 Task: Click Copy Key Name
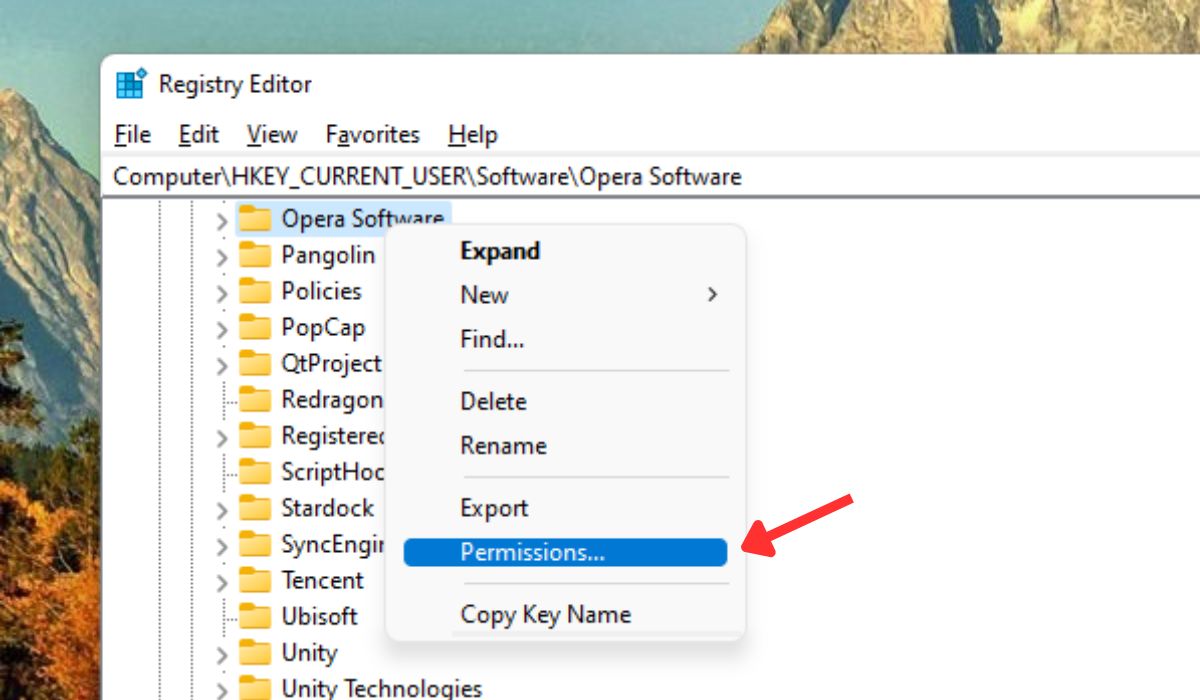coord(545,614)
